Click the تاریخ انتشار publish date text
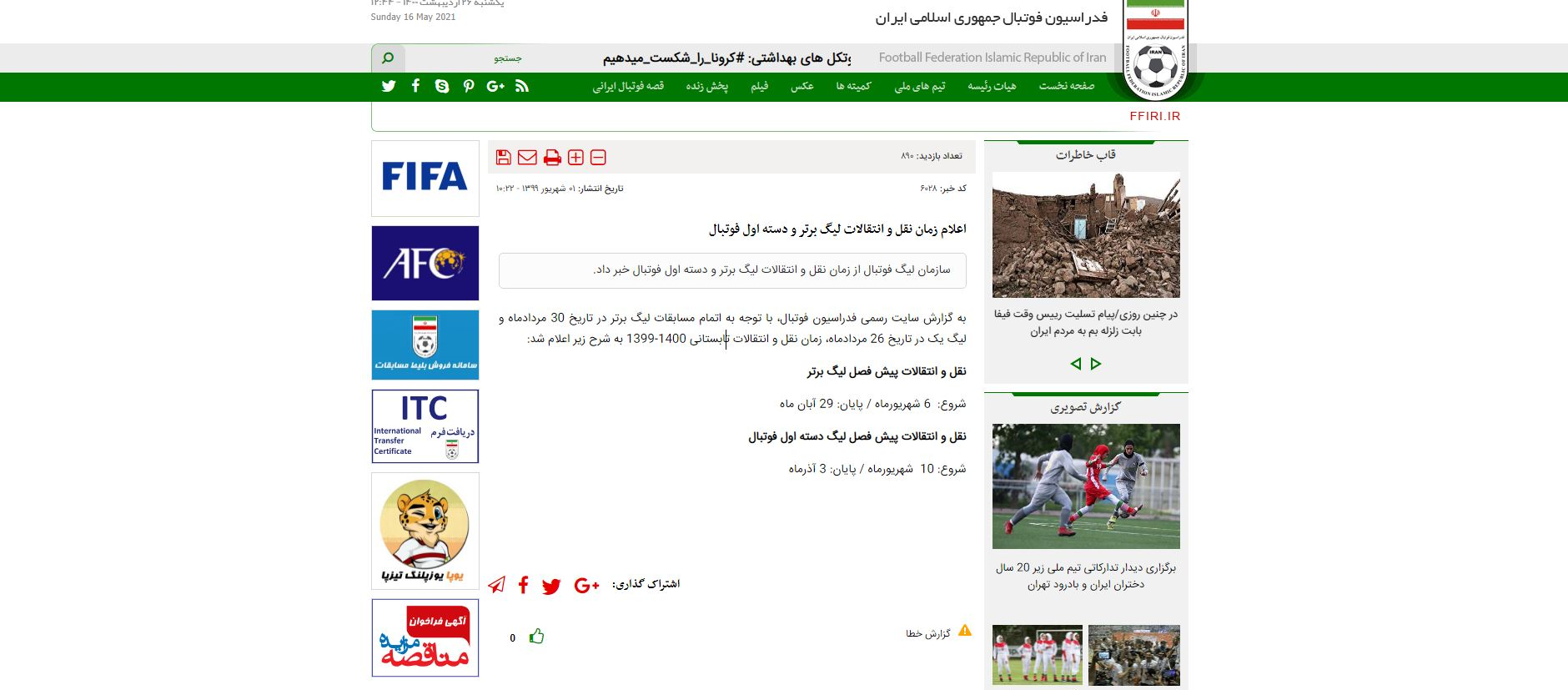 coord(560,189)
